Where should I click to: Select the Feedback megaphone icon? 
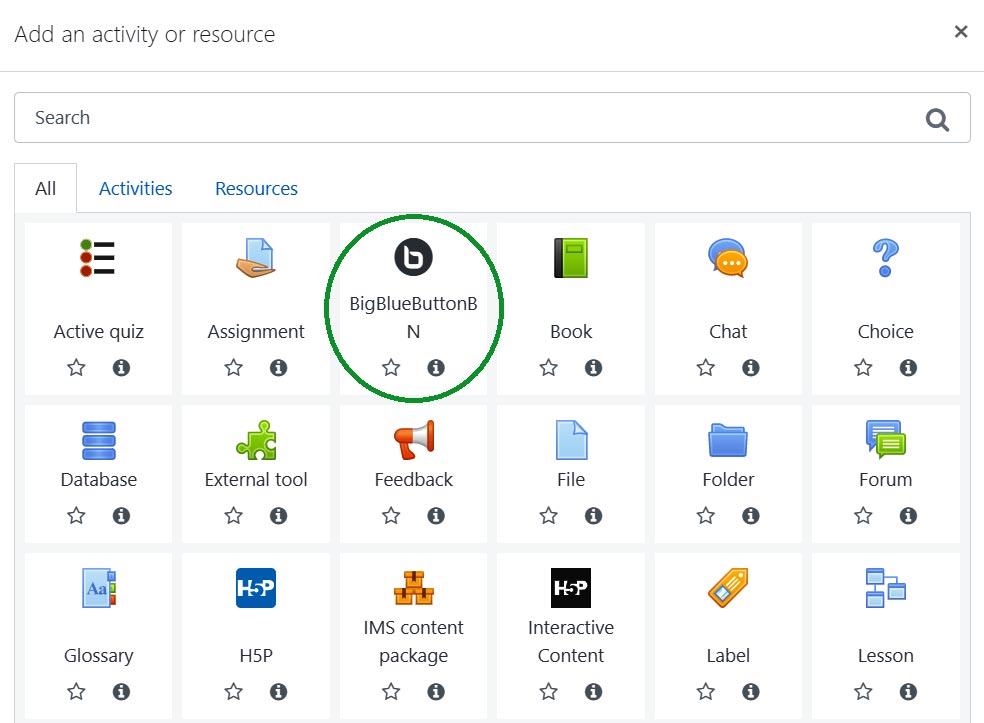point(413,440)
